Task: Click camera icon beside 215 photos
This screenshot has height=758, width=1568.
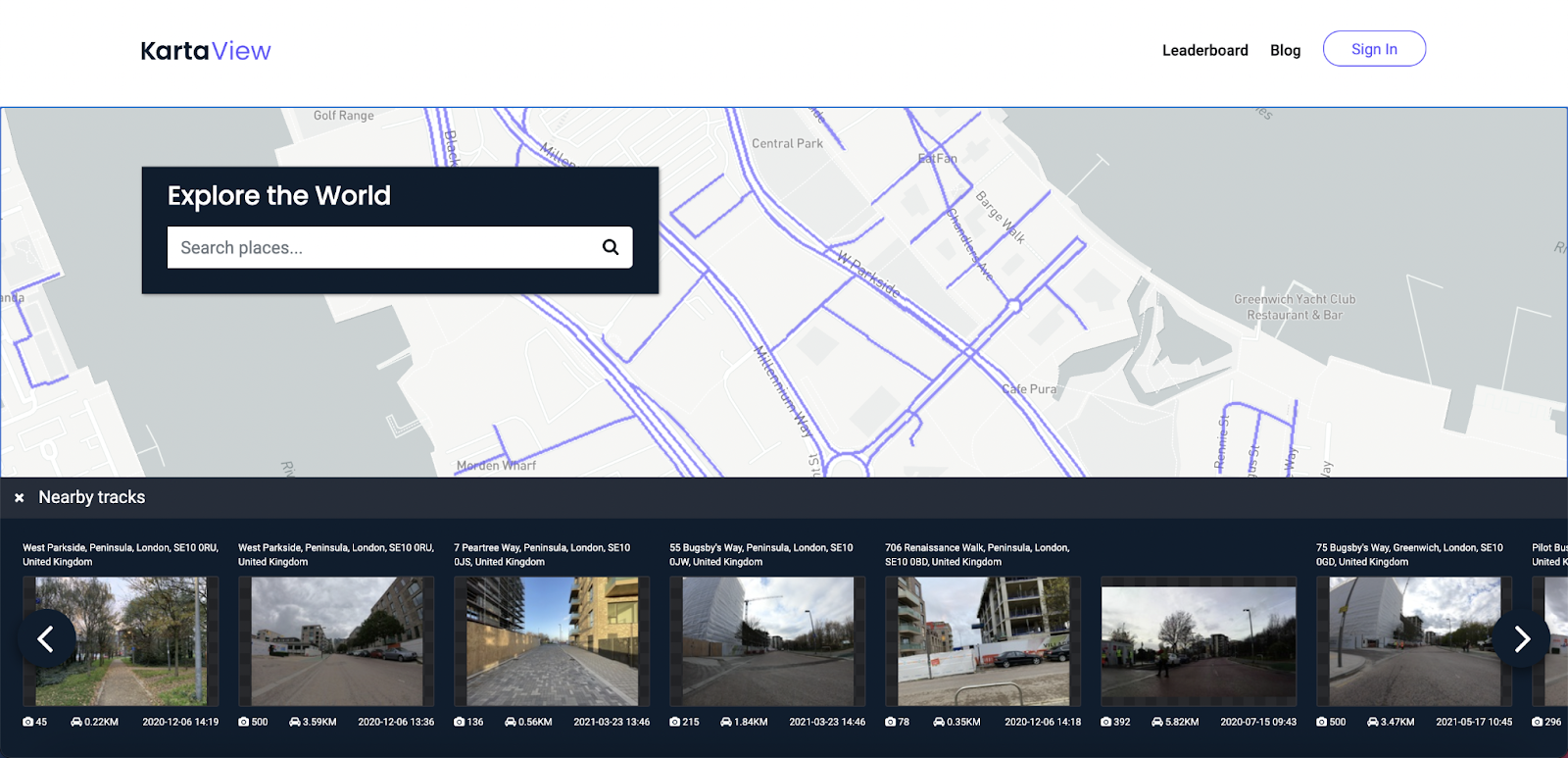Action: coord(675,722)
